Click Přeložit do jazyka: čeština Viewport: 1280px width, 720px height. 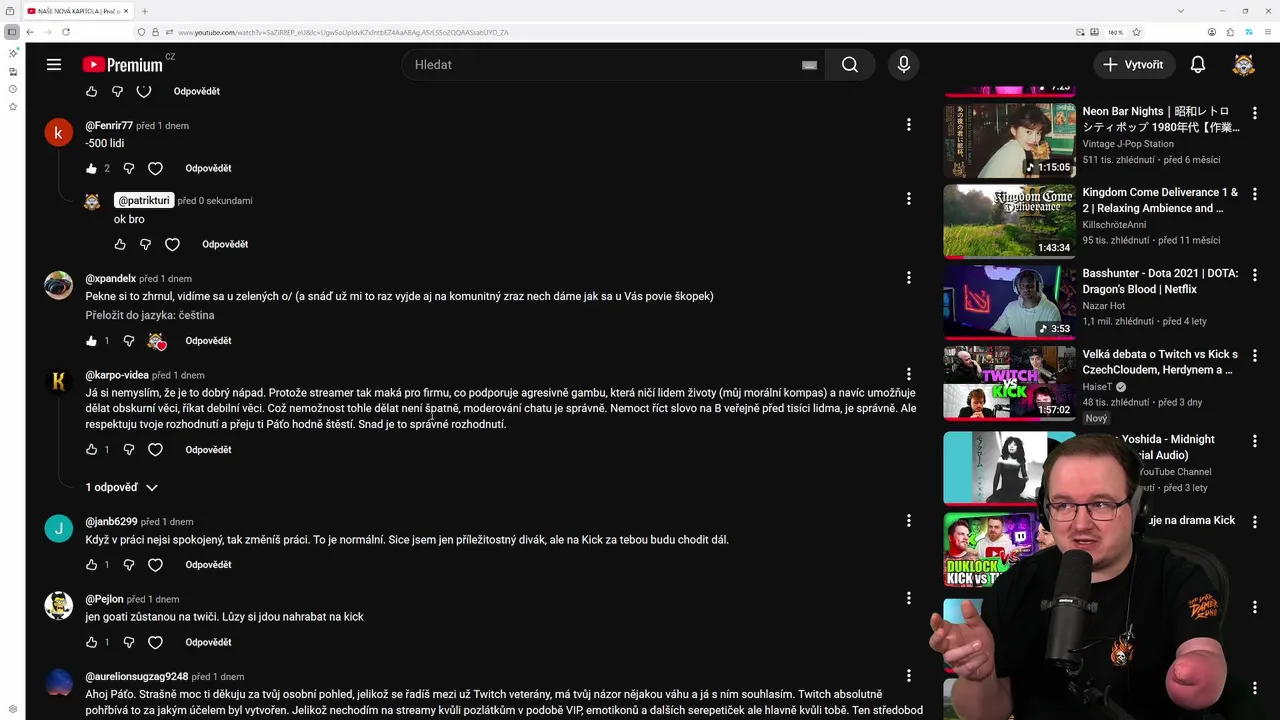pyautogui.click(x=150, y=315)
